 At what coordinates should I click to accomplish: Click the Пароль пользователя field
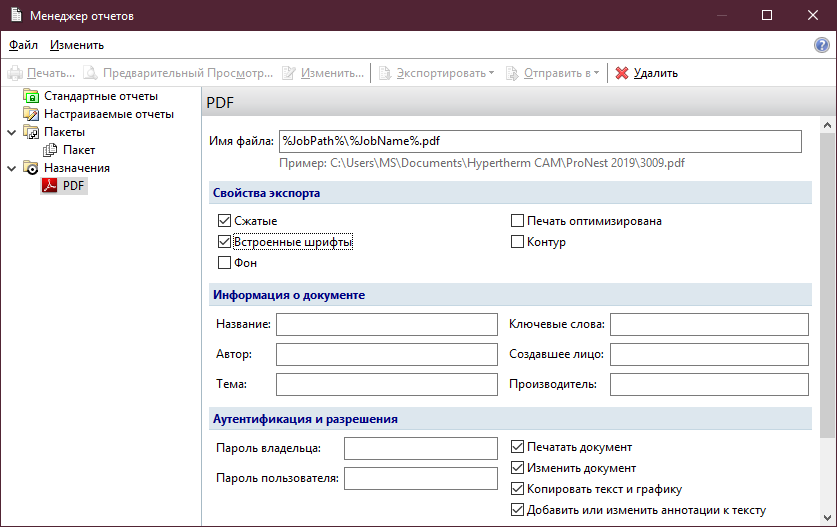[x=421, y=478]
